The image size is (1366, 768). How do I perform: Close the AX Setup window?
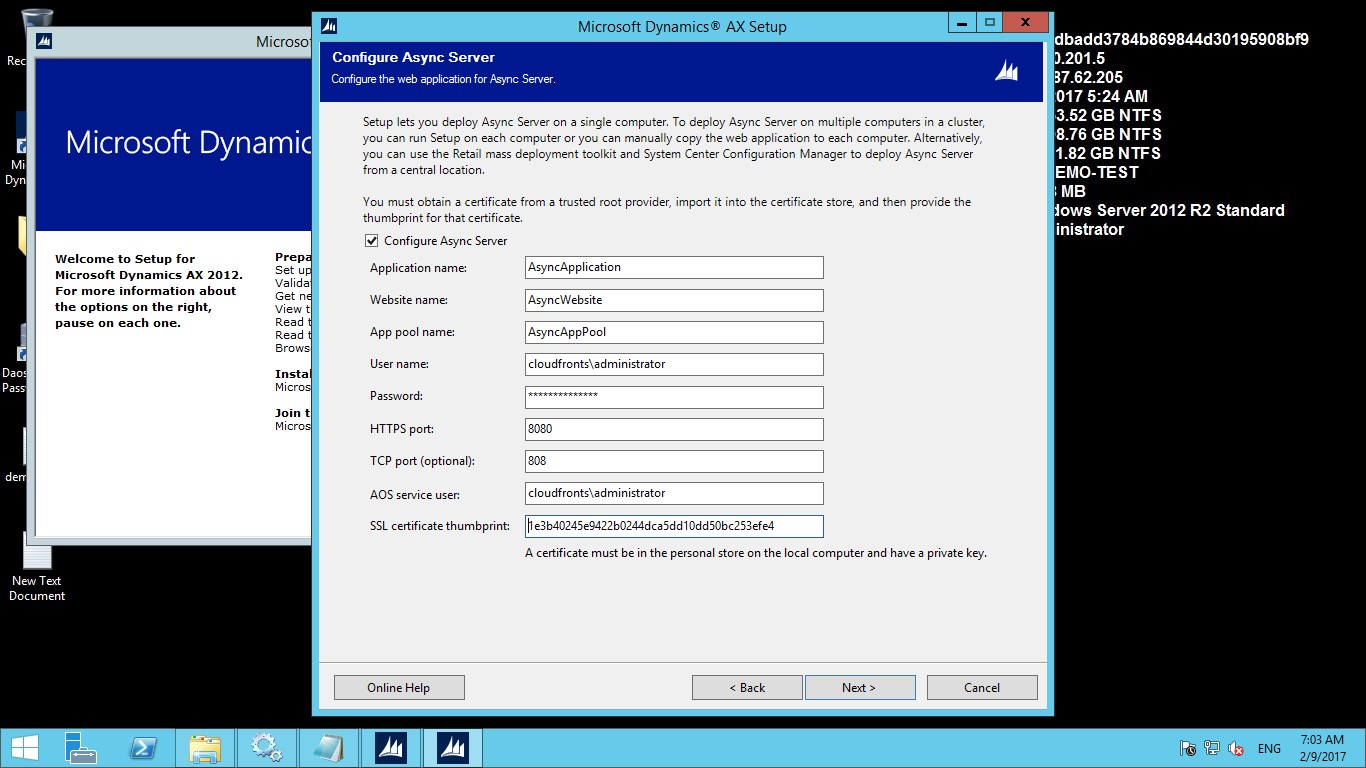[1027, 23]
